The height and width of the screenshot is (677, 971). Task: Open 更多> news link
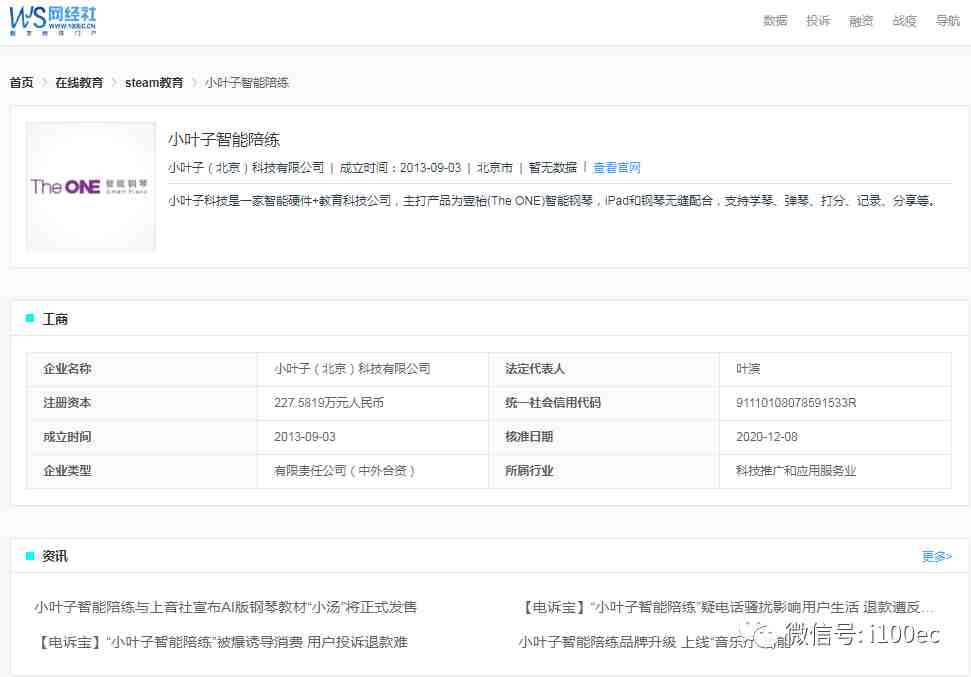(937, 556)
